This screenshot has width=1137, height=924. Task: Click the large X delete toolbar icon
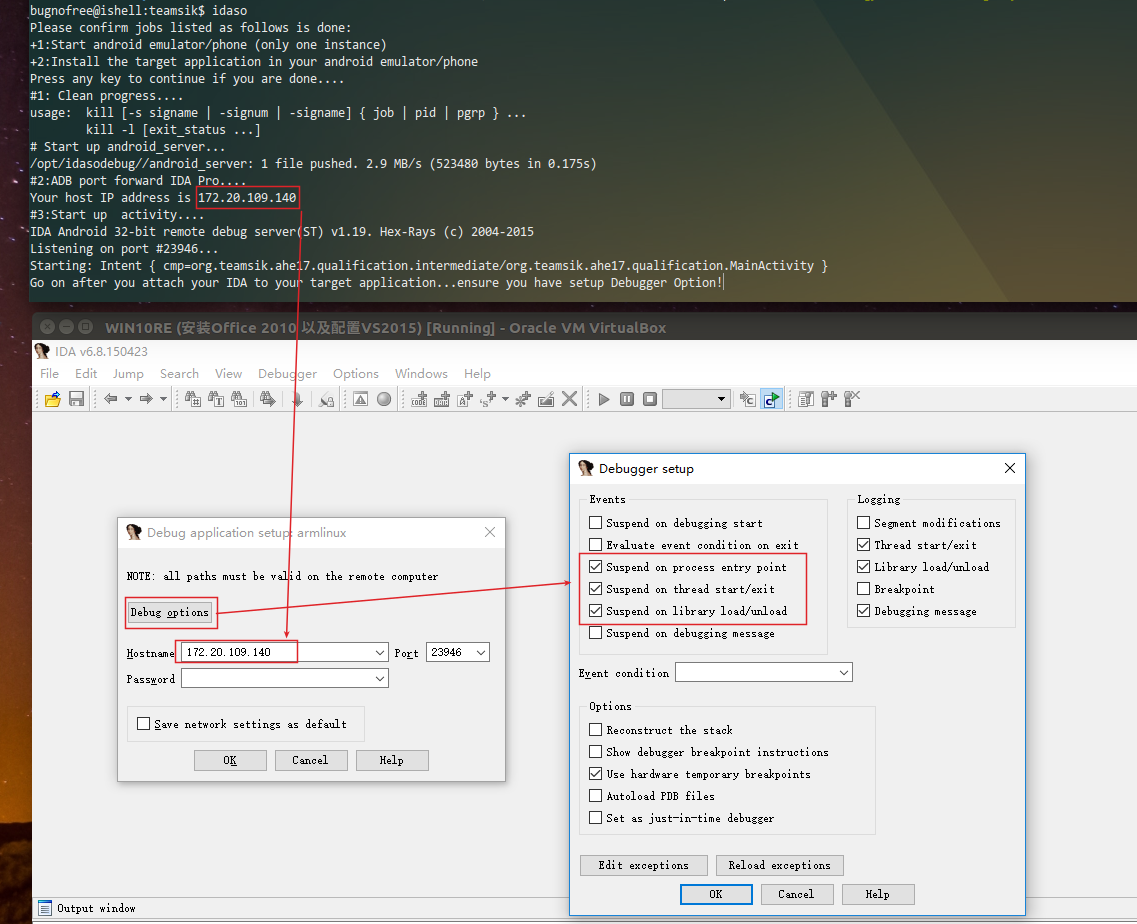click(569, 399)
